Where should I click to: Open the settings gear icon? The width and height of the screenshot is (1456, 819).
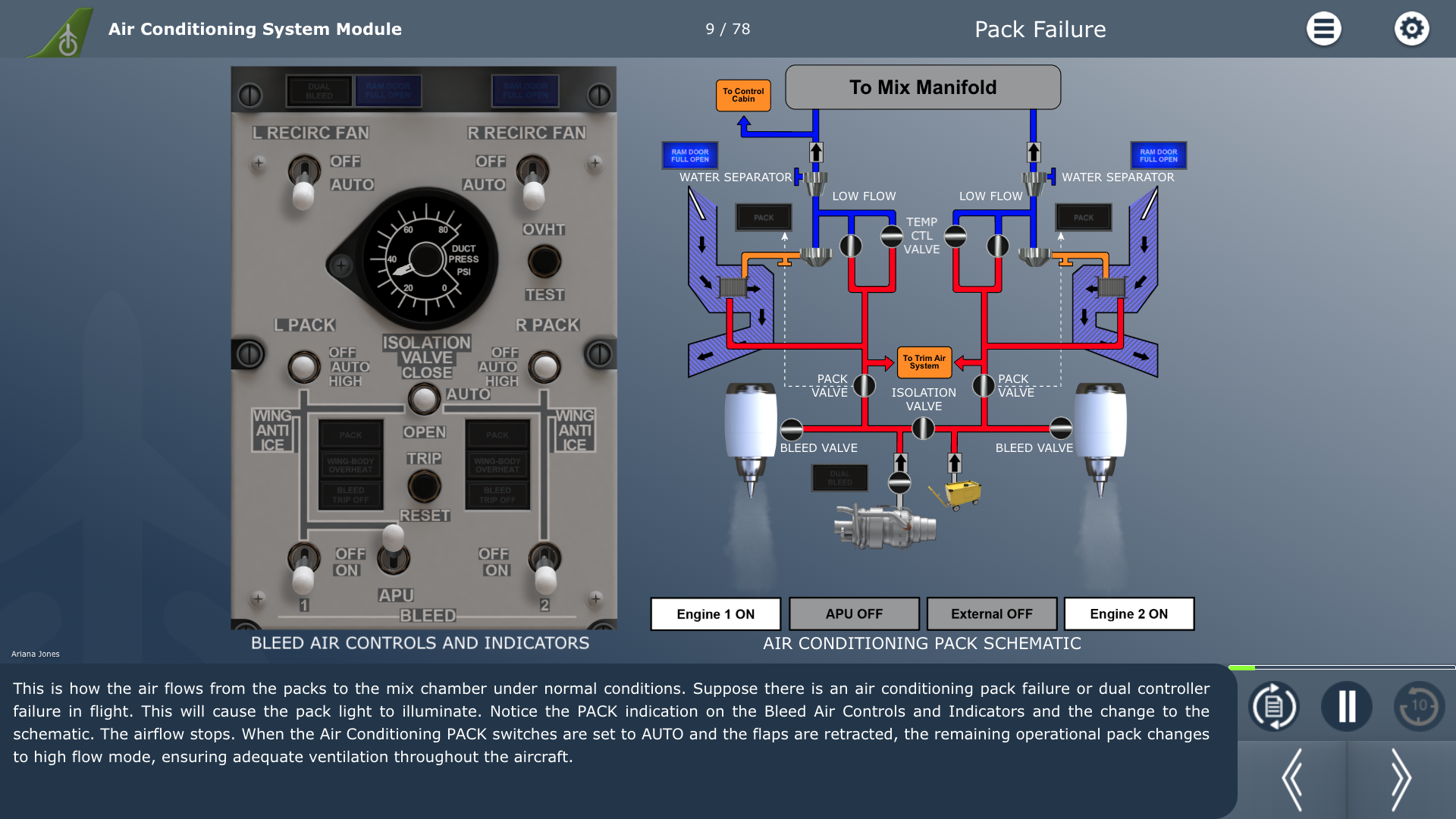[x=1411, y=29]
